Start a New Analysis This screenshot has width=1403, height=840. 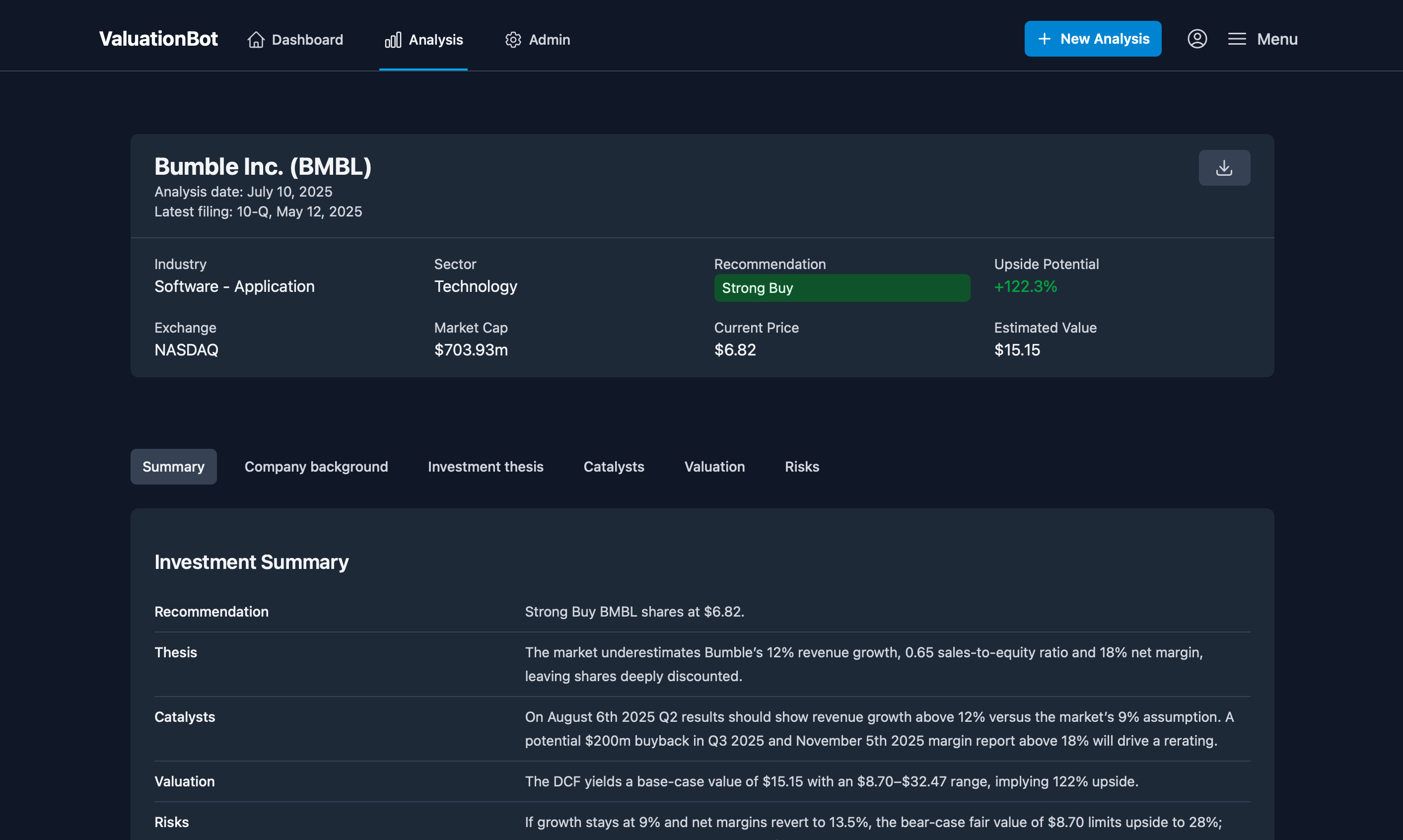pos(1092,39)
